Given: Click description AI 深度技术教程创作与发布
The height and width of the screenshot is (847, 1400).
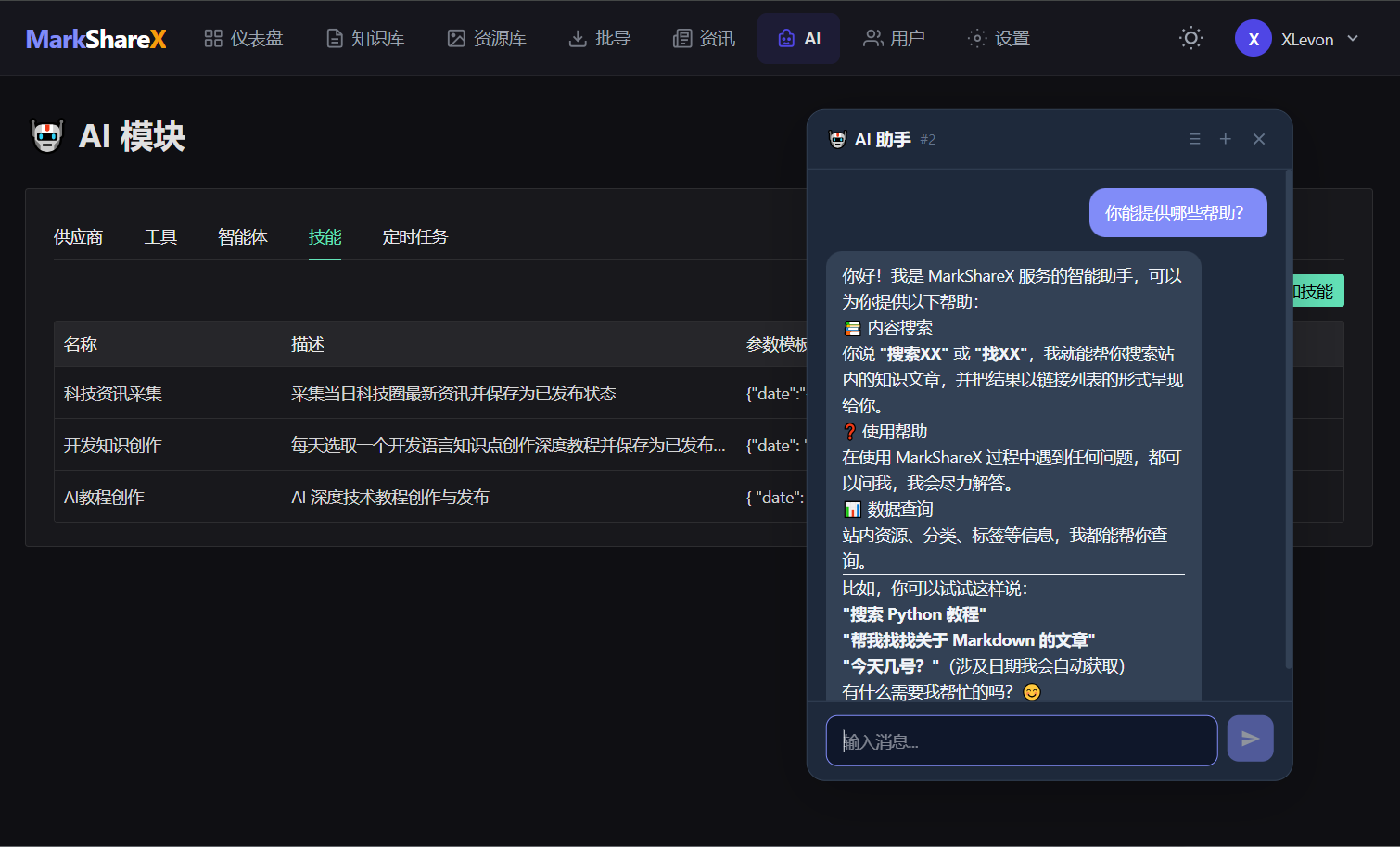Looking at the screenshot, I should pyautogui.click(x=390, y=498).
